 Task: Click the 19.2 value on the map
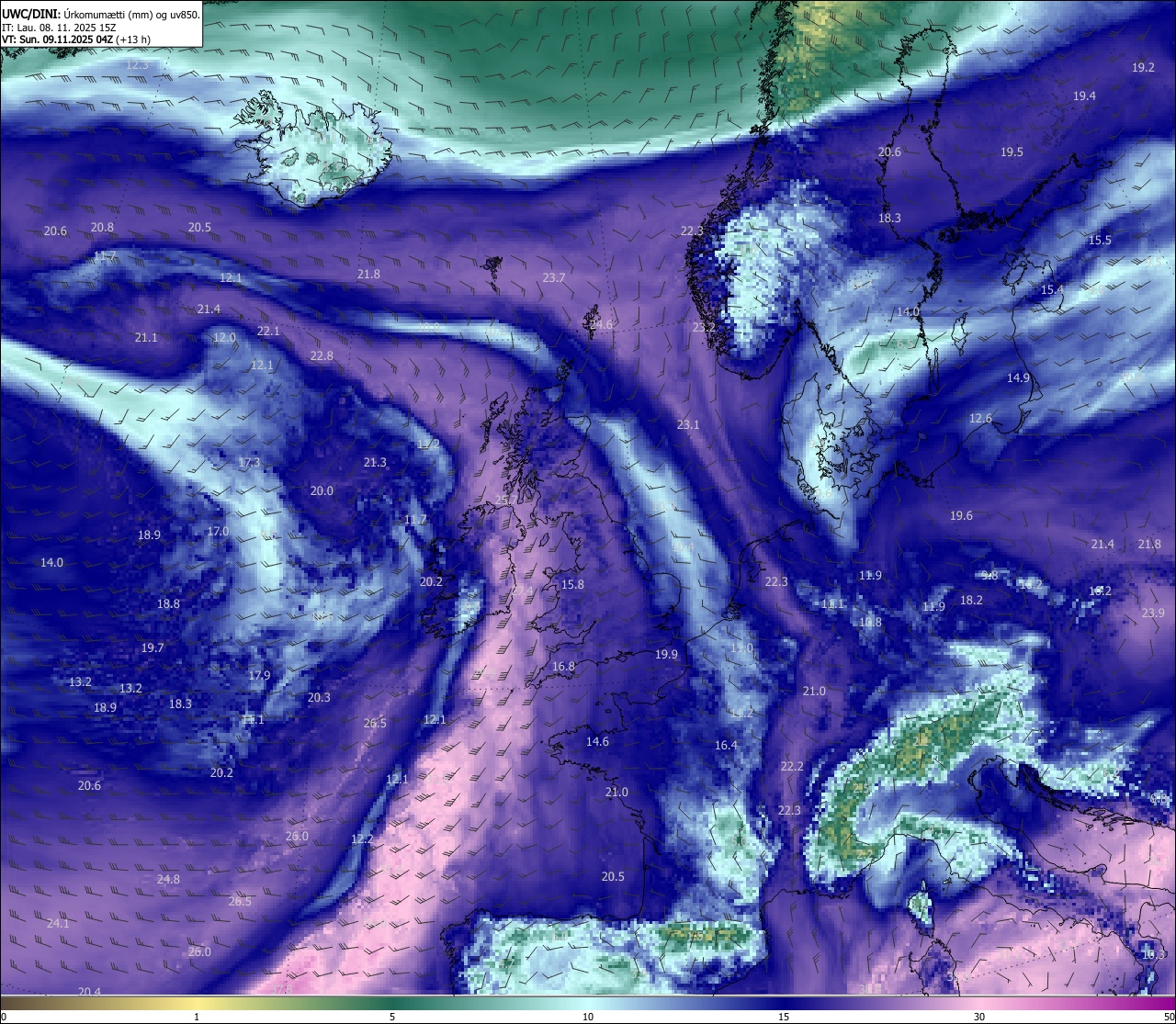coord(1143,67)
